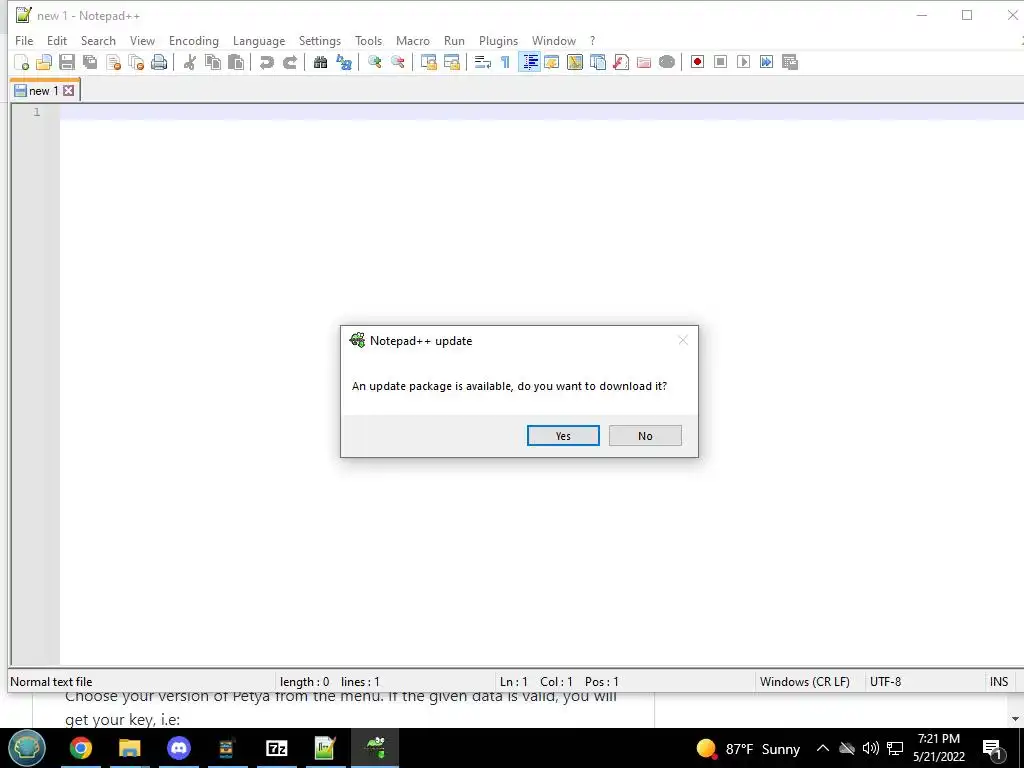Click the Stop Recording macro icon
This screenshot has height=768, width=1024.
[x=720, y=62]
